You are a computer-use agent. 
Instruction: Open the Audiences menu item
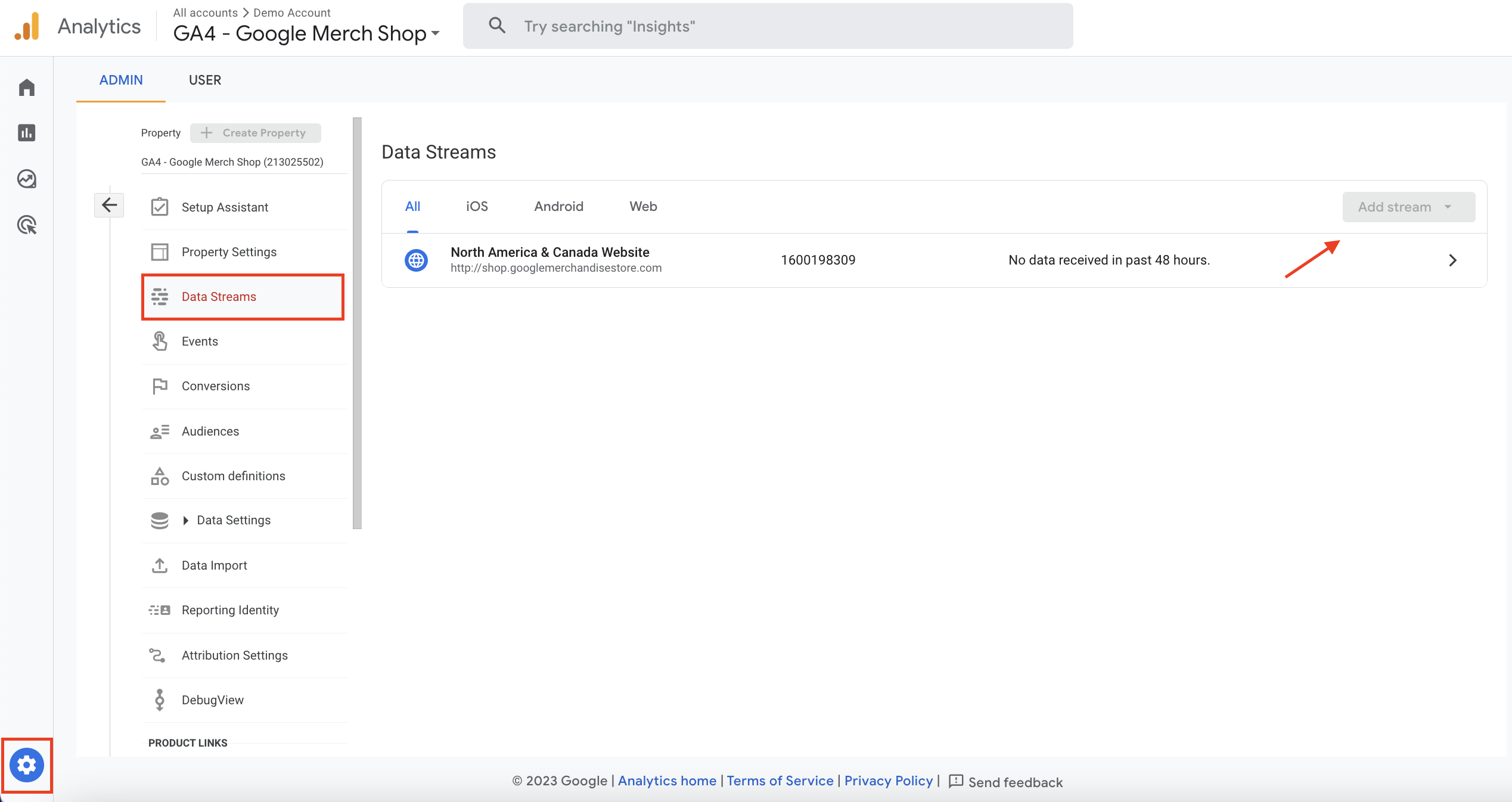pyautogui.click(x=244, y=431)
